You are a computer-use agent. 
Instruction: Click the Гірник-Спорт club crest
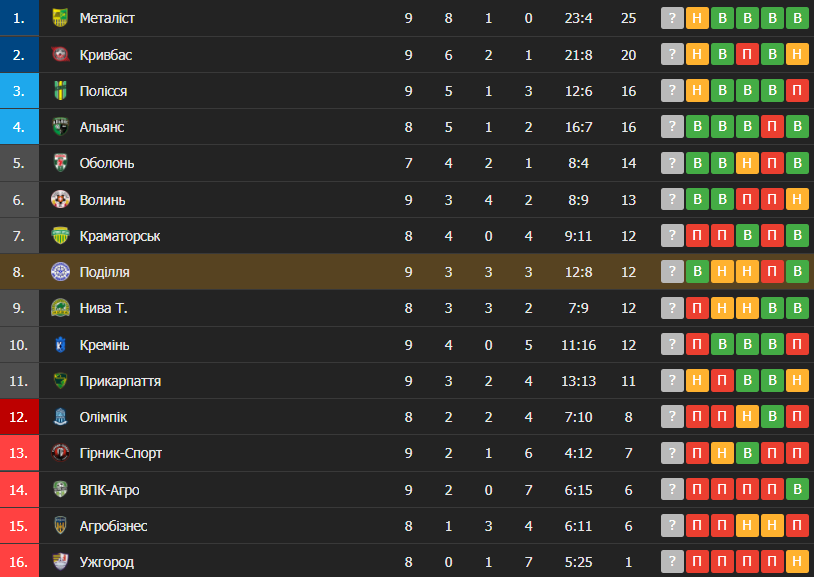60,453
